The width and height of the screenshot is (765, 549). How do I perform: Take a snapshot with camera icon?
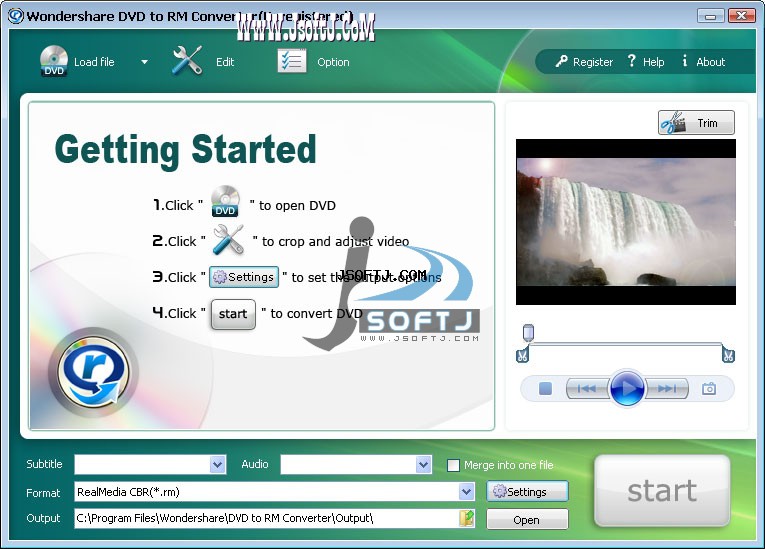click(709, 388)
